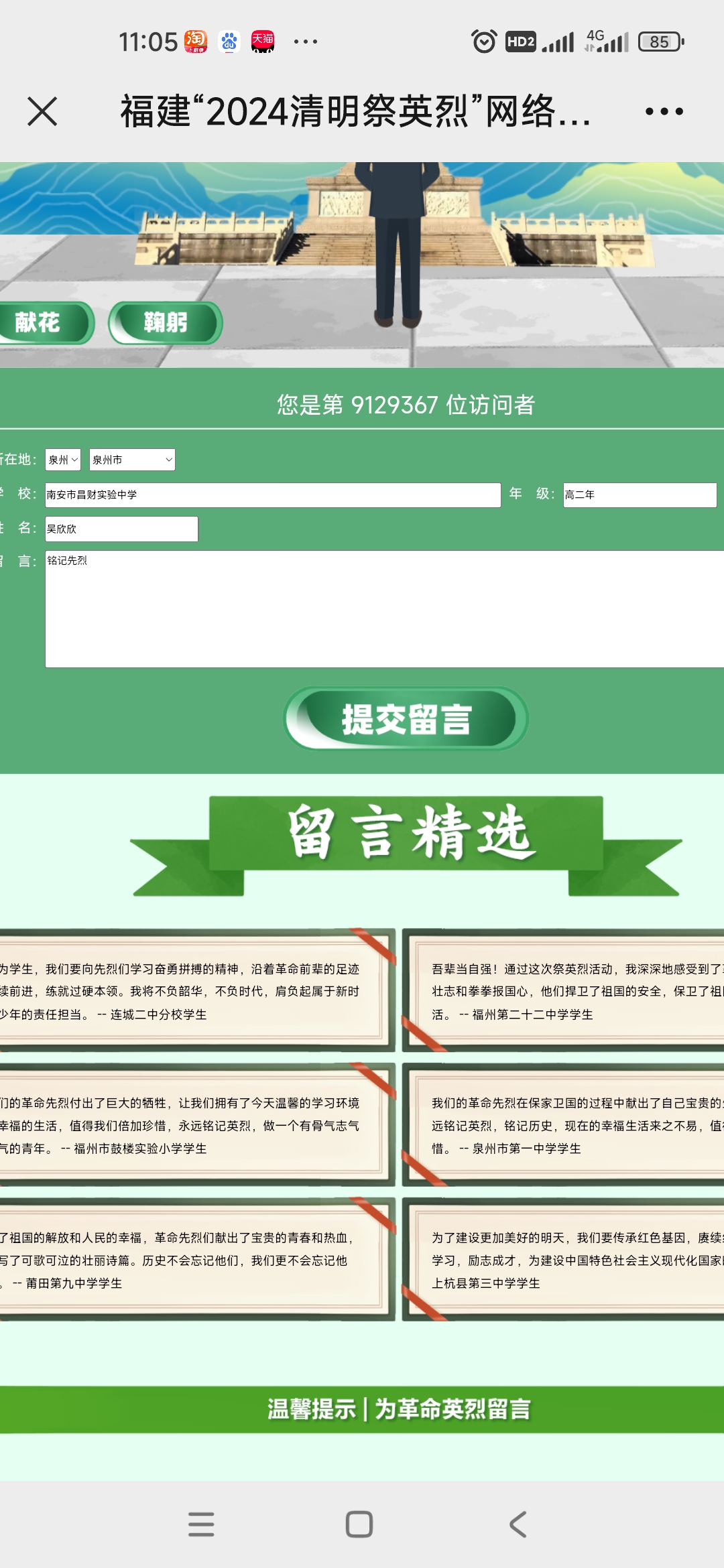Tap the Baidu paw notification icon
Screen dimensions: 724x1568
tap(229, 42)
